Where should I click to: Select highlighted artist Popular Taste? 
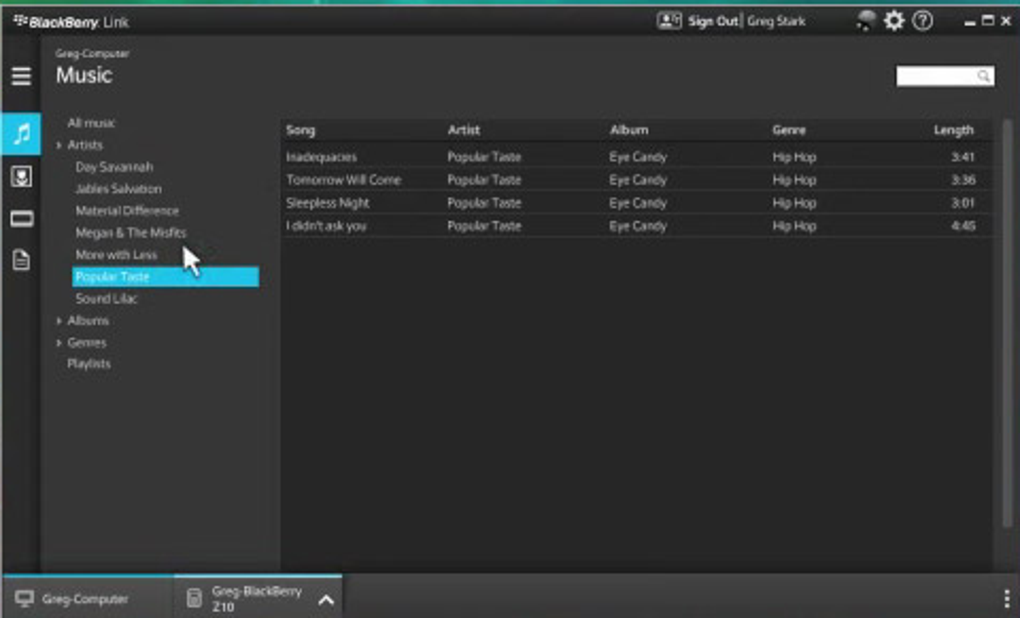pyautogui.click(x=165, y=276)
